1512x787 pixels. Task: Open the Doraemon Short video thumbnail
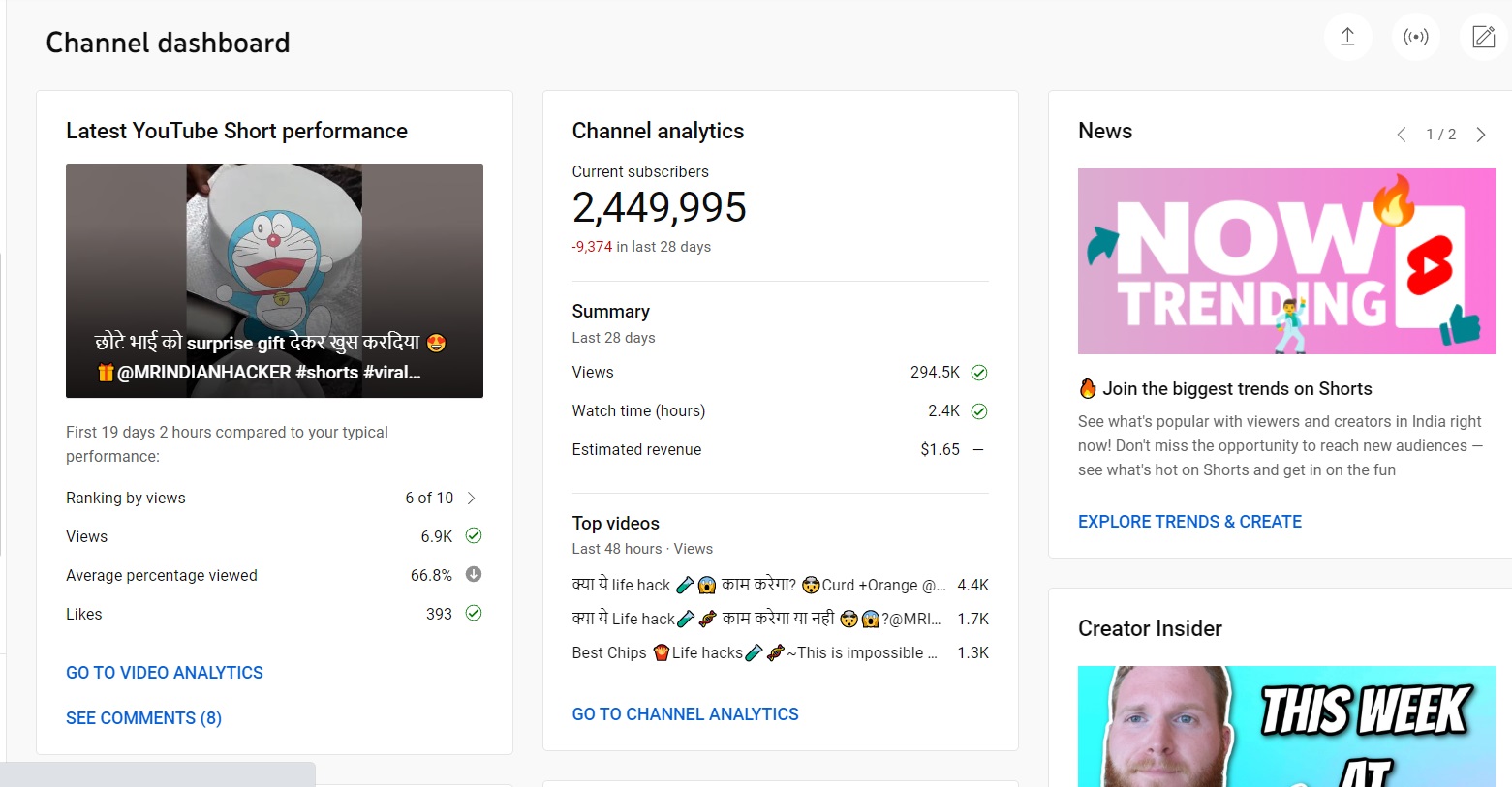[x=274, y=281]
